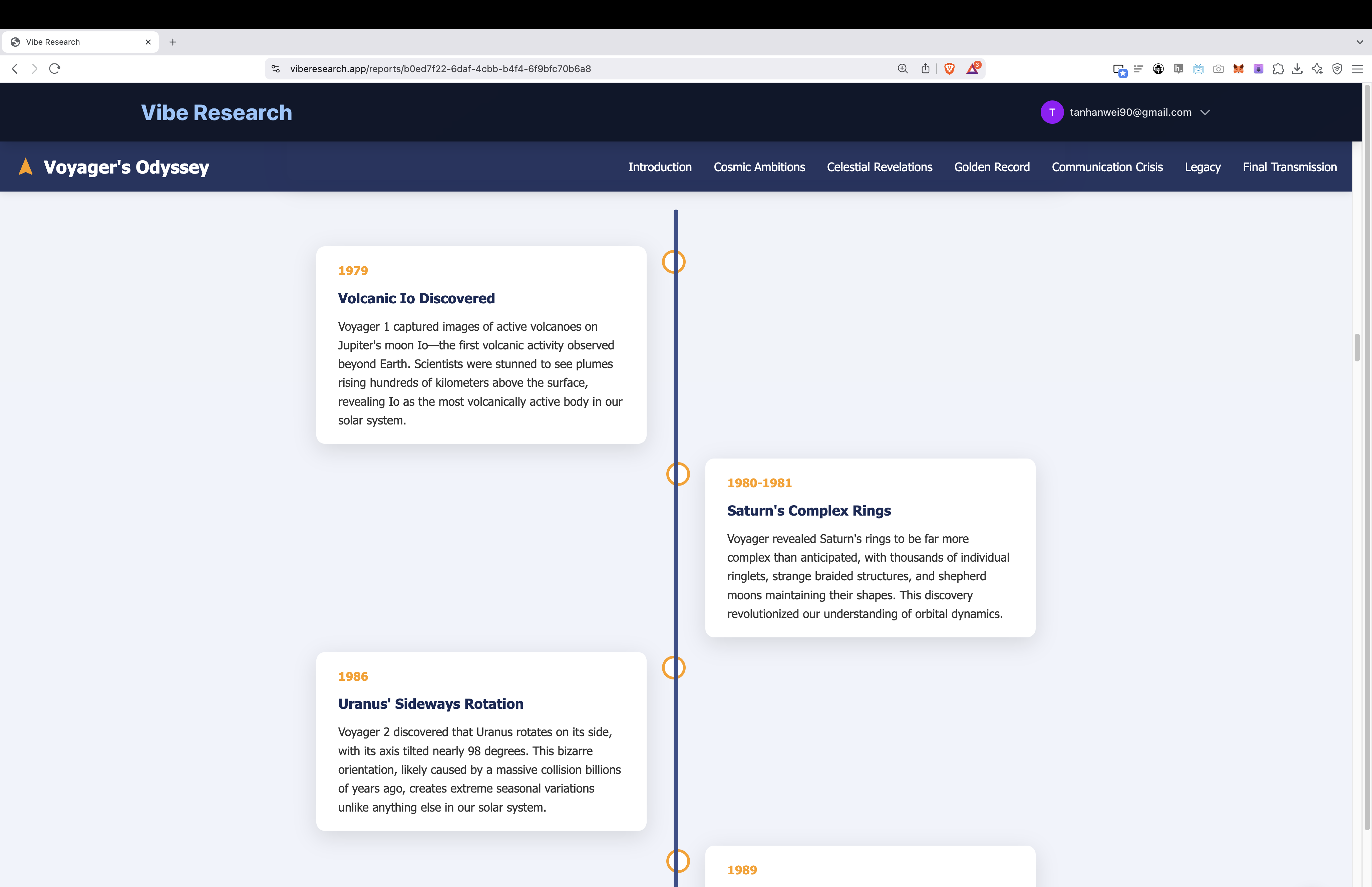
Task: Expand the tab search chevron
Action: click(1359, 42)
